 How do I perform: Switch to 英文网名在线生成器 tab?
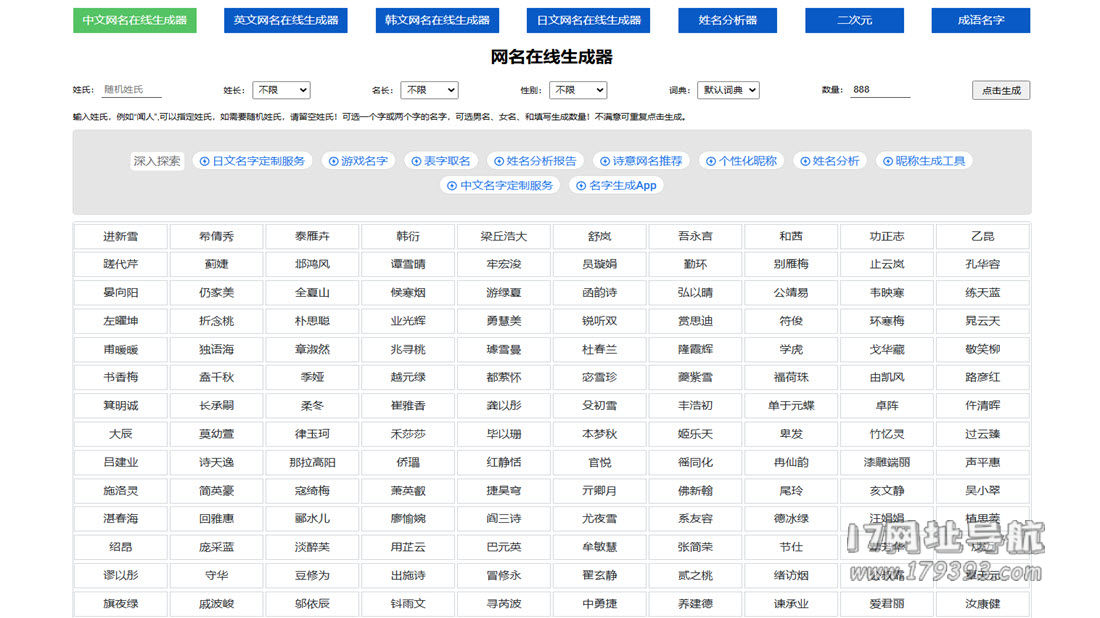285,20
